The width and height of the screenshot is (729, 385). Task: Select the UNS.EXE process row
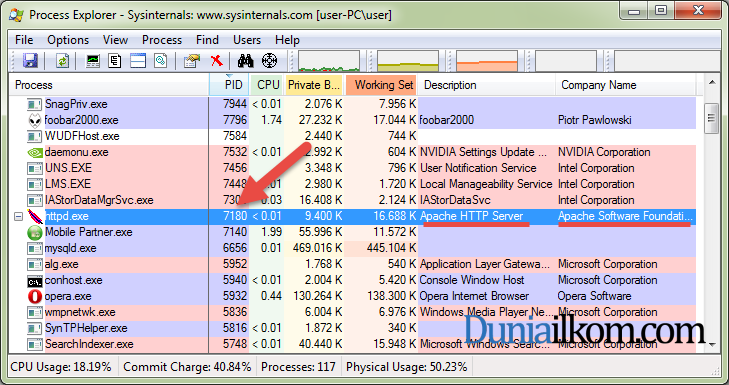coord(352,168)
